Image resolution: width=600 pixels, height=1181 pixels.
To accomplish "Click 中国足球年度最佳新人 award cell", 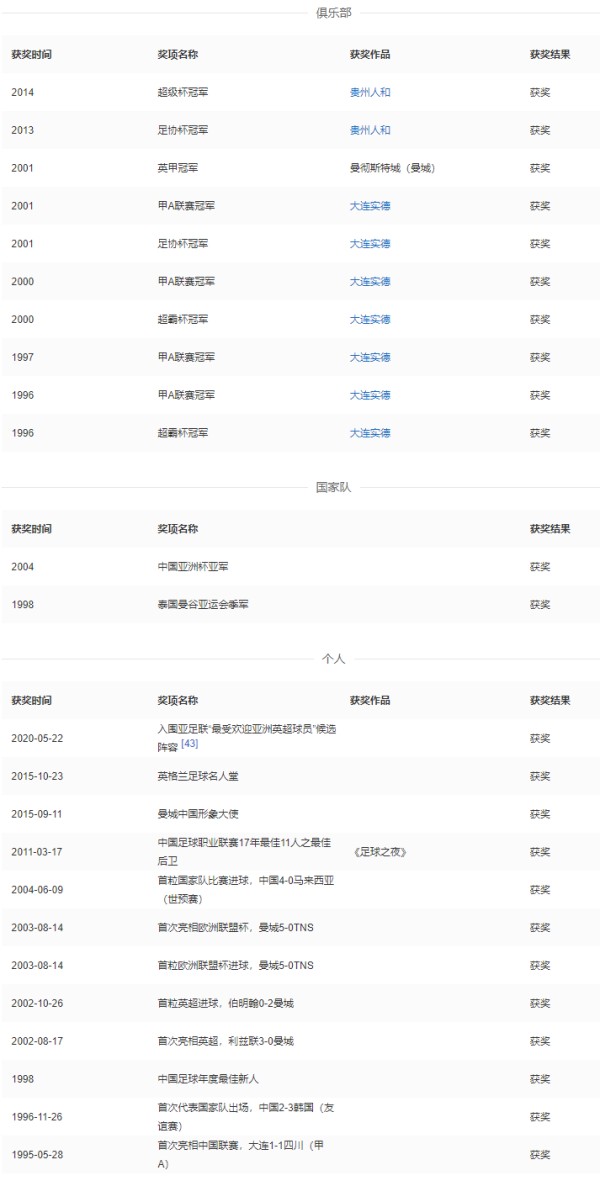I will (208, 1079).
